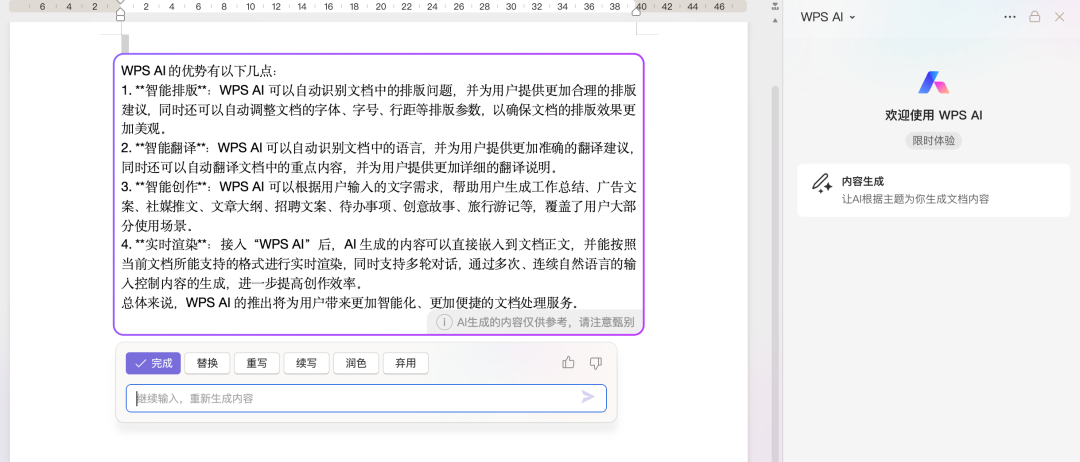Click the 继续输入 text input field
The height and width of the screenshot is (462, 1080).
(x=350, y=398)
